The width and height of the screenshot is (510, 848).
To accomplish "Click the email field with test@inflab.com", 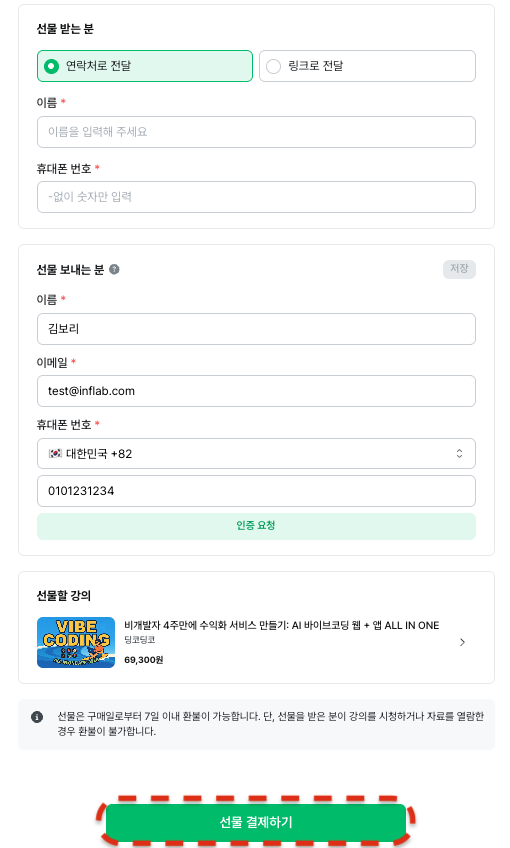I will click(x=256, y=391).
